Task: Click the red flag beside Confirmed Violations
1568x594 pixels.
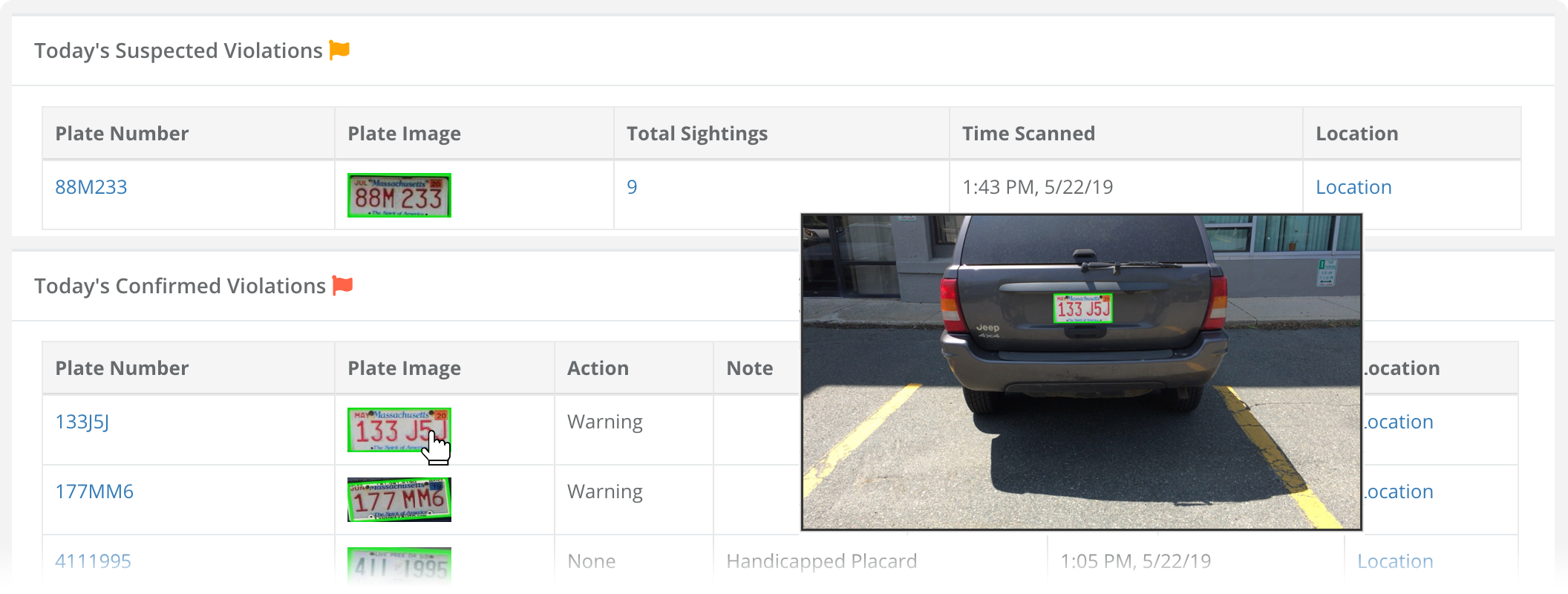Action: point(342,286)
